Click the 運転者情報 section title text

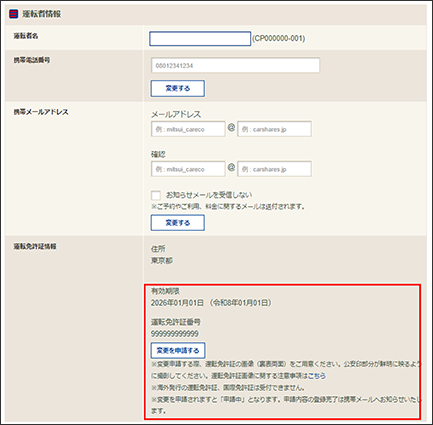point(41,14)
